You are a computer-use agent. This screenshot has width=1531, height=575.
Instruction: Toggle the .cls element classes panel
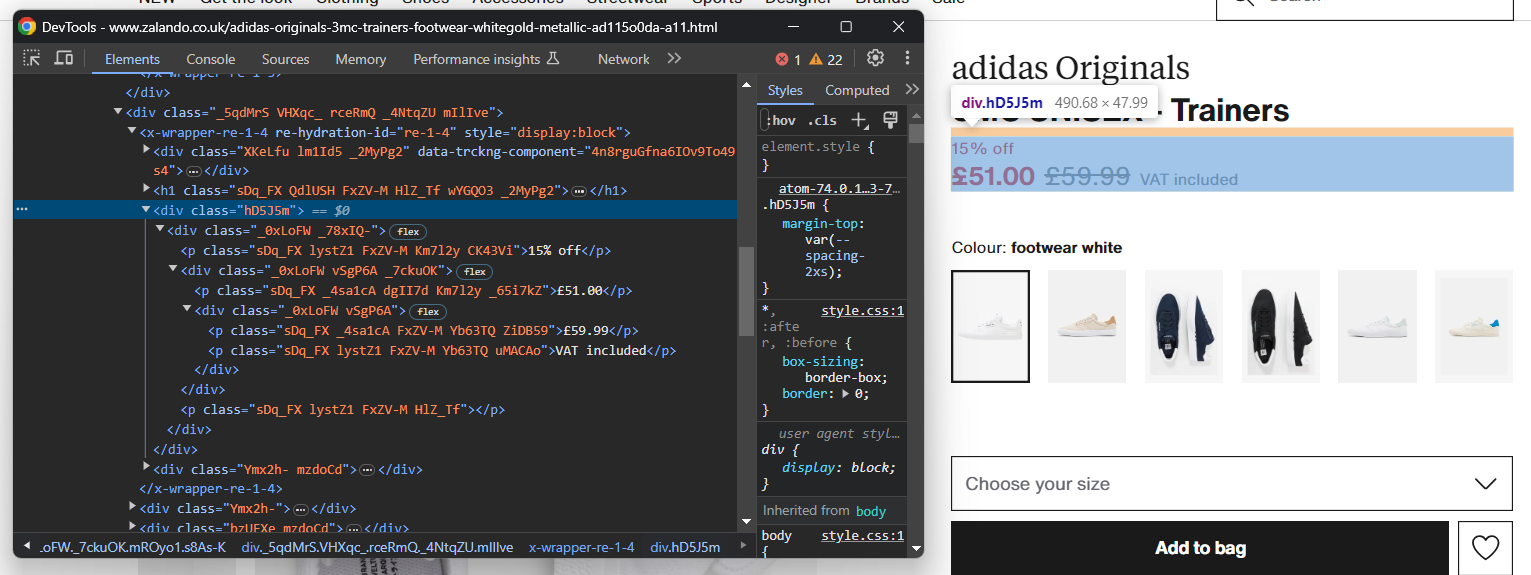[x=822, y=121]
